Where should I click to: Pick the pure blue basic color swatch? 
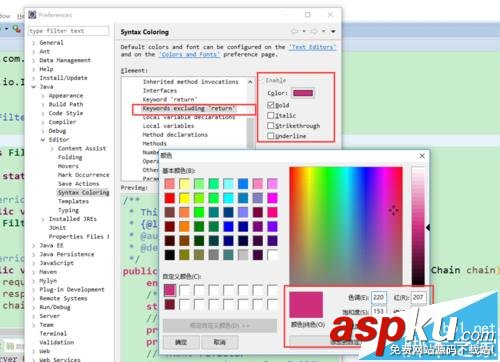coord(228,227)
